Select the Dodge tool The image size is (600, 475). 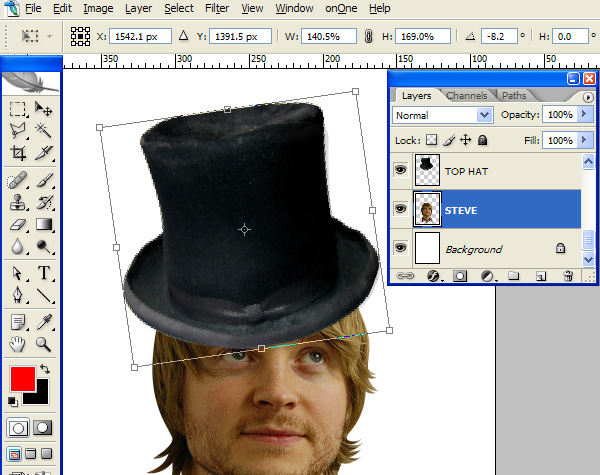click(43, 246)
